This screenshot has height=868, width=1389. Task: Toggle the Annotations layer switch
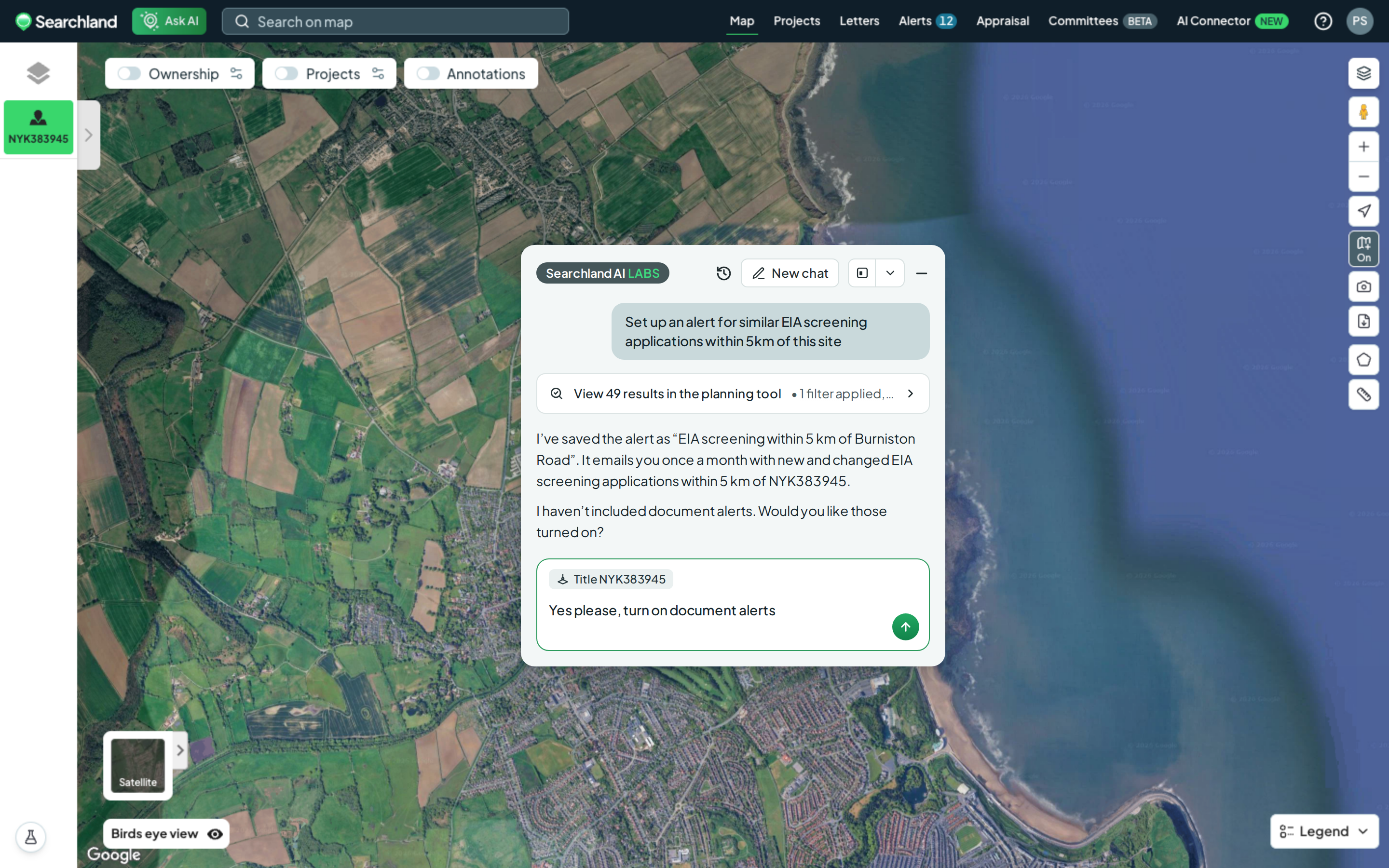pyautogui.click(x=428, y=73)
